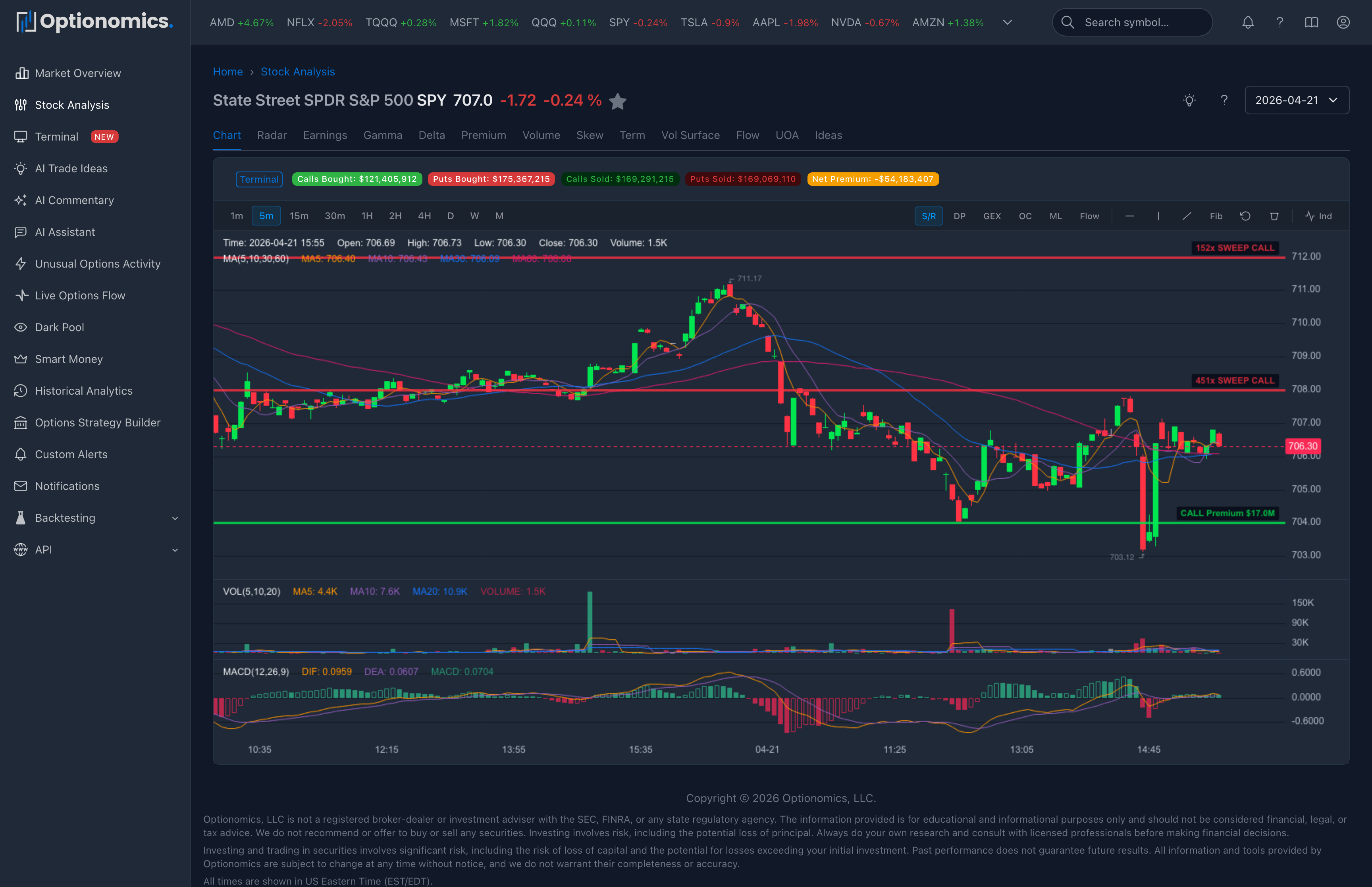Open the Fib retracement tool

(x=1216, y=216)
